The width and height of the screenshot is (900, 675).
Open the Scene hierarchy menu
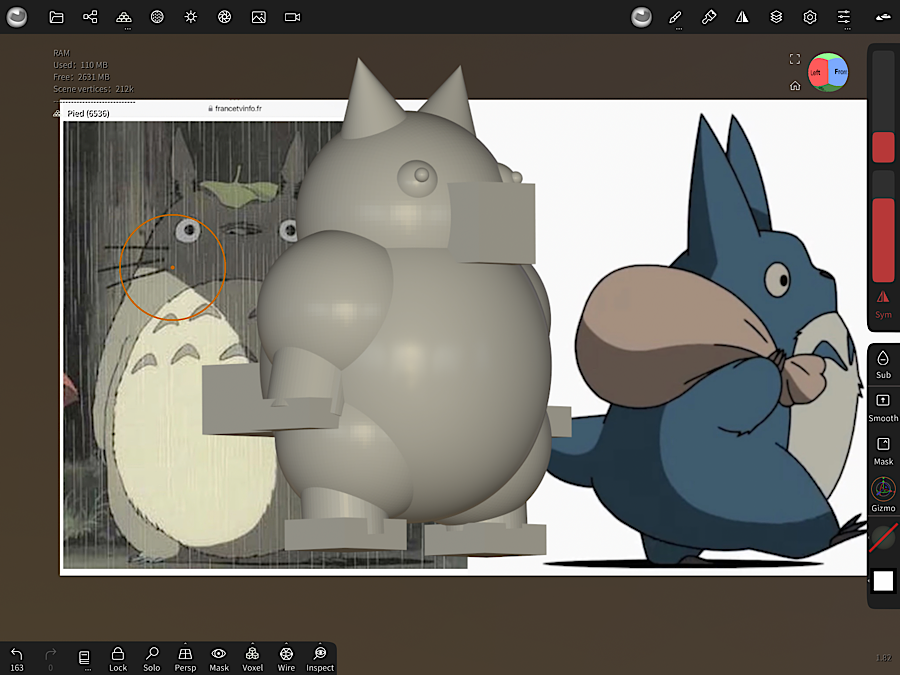(90, 17)
